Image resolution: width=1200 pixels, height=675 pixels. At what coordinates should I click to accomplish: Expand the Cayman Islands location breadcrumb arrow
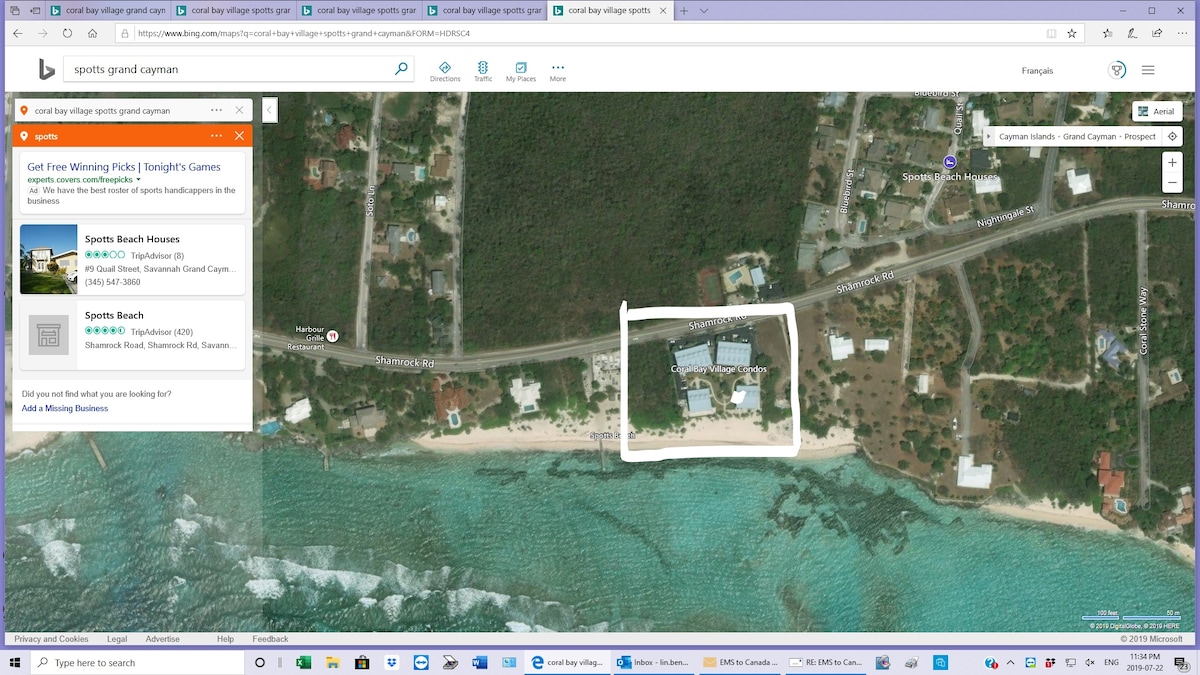989,136
